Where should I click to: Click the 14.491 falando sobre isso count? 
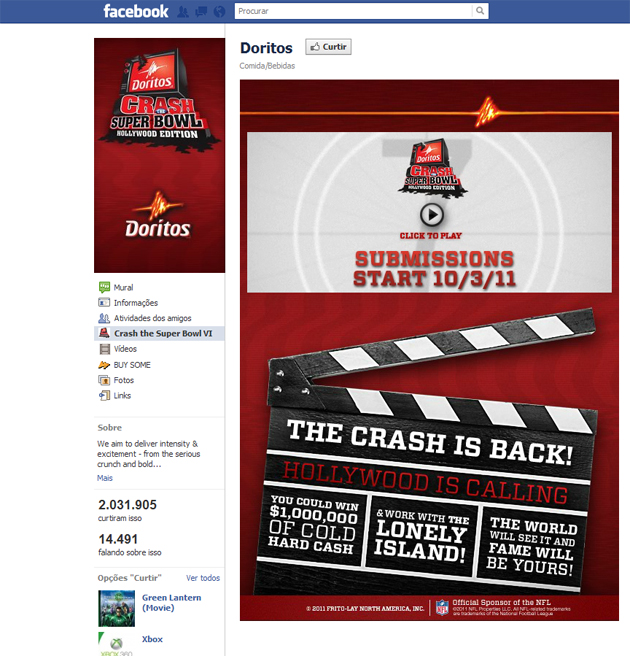point(118,539)
